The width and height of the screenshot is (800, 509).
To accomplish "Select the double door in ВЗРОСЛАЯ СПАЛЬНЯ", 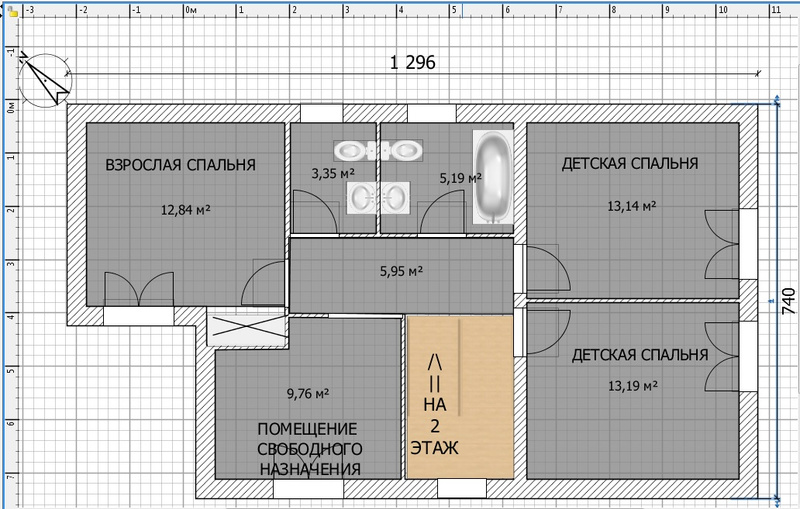I will pos(139,289).
